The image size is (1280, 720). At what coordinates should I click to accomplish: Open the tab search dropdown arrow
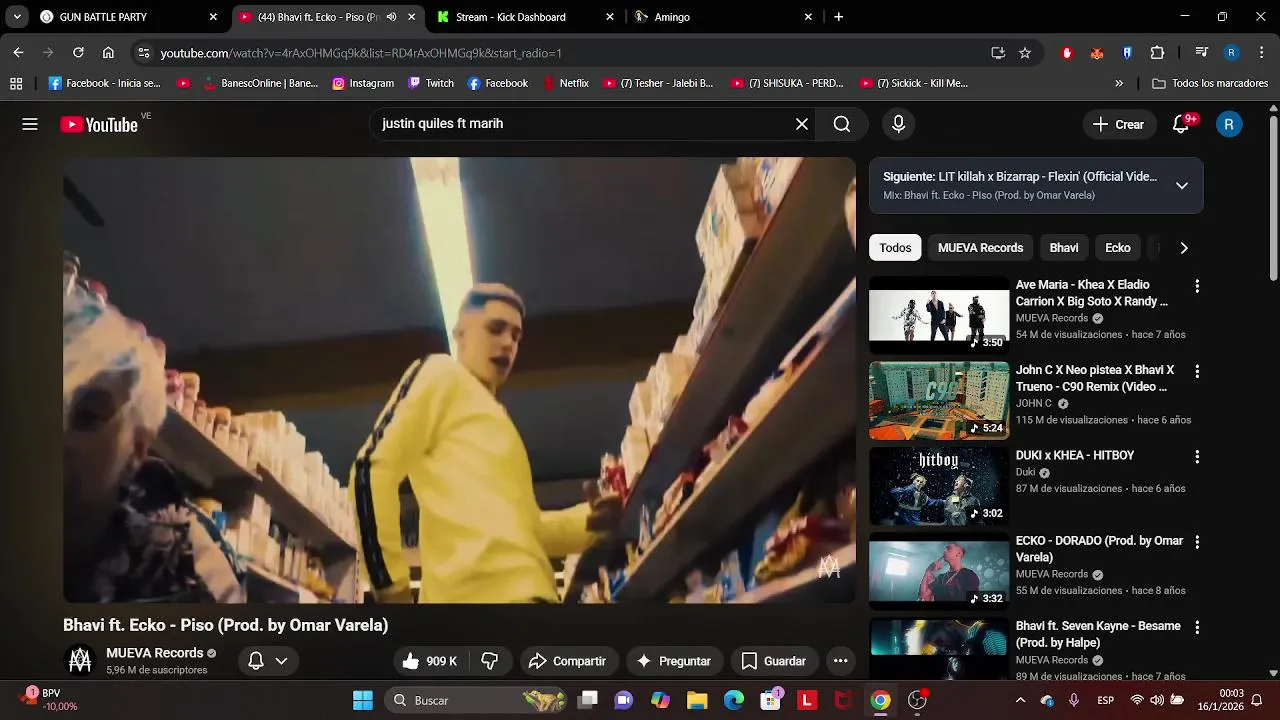pyautogui.click(x=17, y=17)
